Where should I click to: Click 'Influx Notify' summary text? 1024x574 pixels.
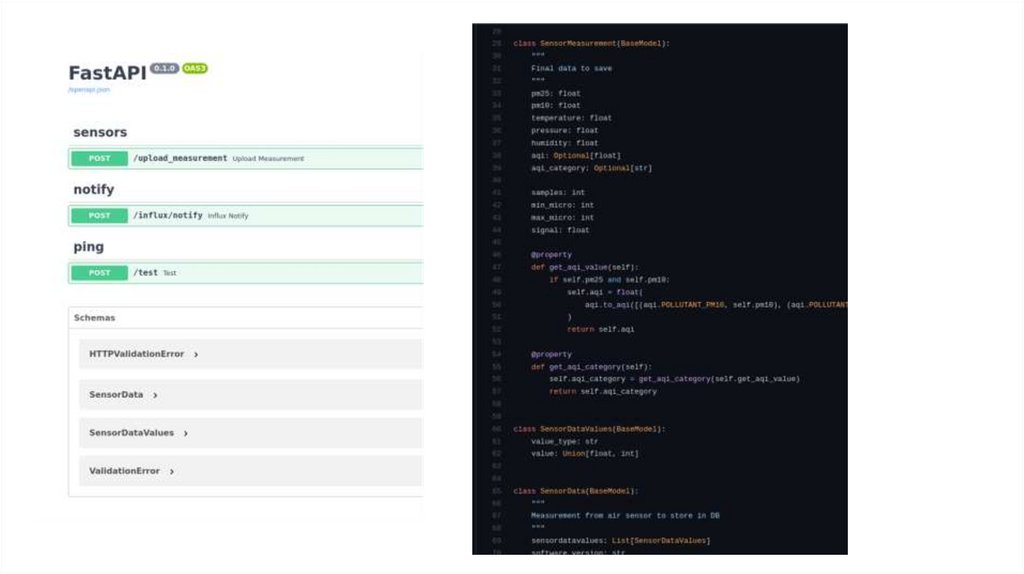[228, 216]
